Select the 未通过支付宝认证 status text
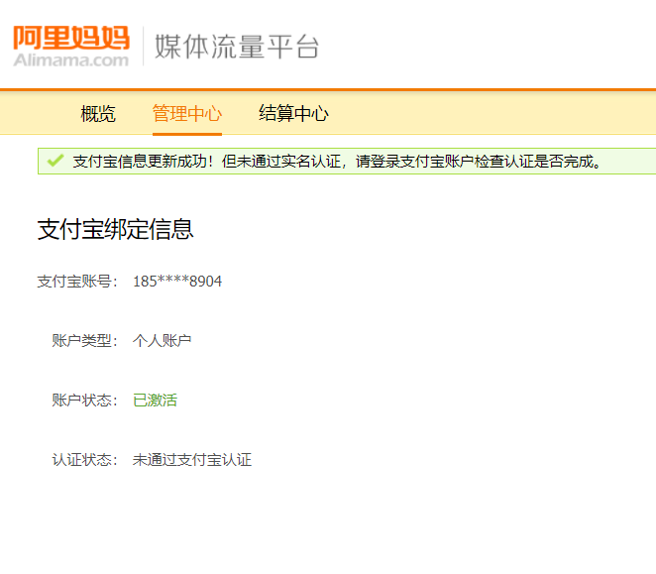The image size is (656, 574). 192,460
